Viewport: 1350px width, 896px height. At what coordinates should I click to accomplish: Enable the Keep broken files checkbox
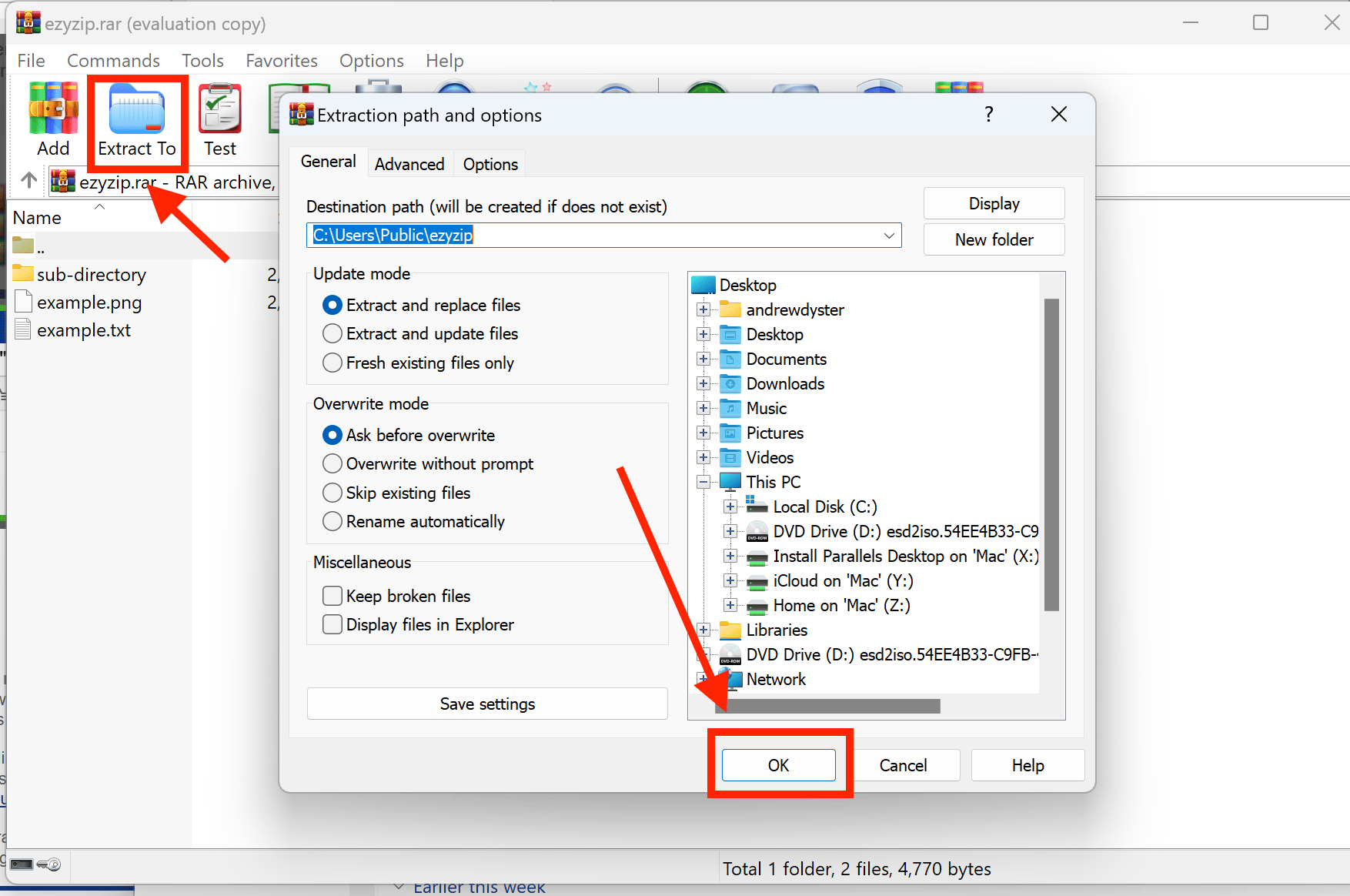332,595
